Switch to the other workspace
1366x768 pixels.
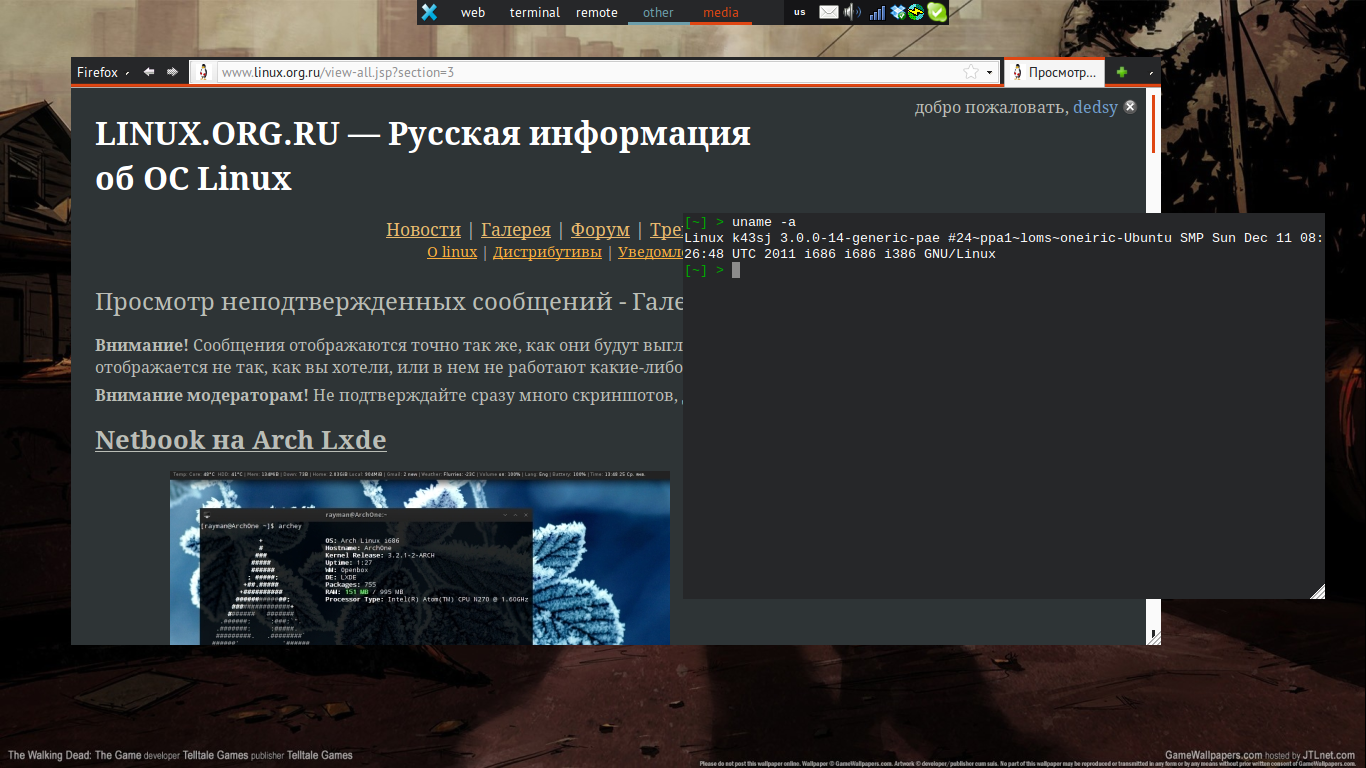click(658, 12)
